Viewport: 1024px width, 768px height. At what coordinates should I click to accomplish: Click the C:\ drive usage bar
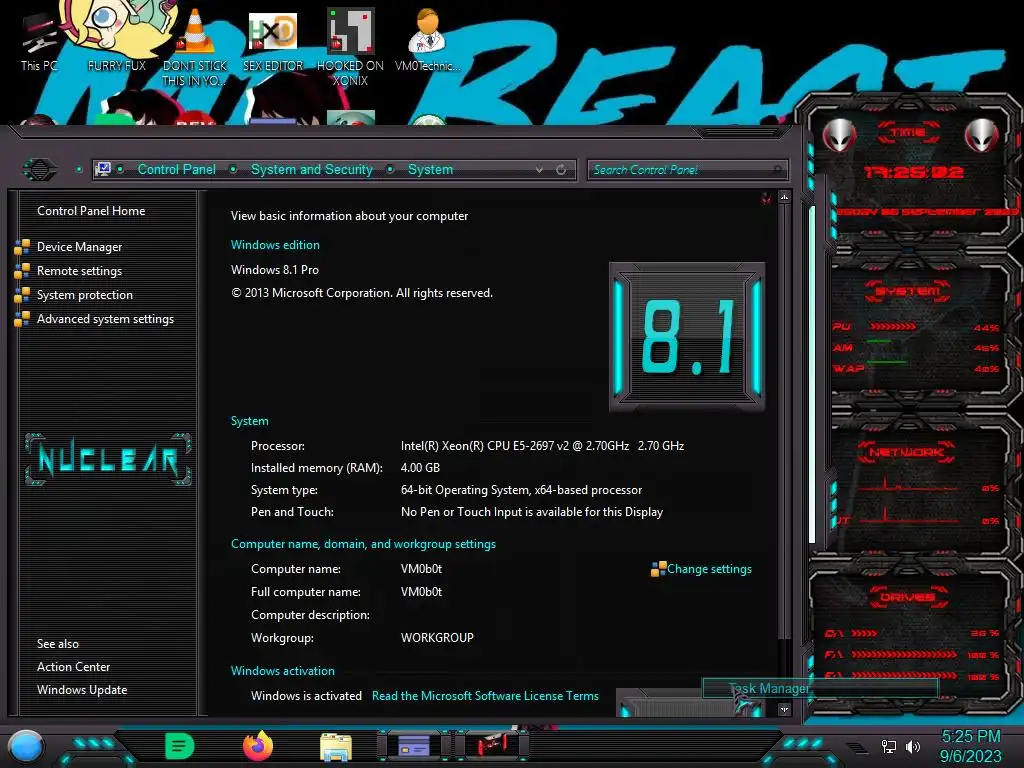pos(863,633)
